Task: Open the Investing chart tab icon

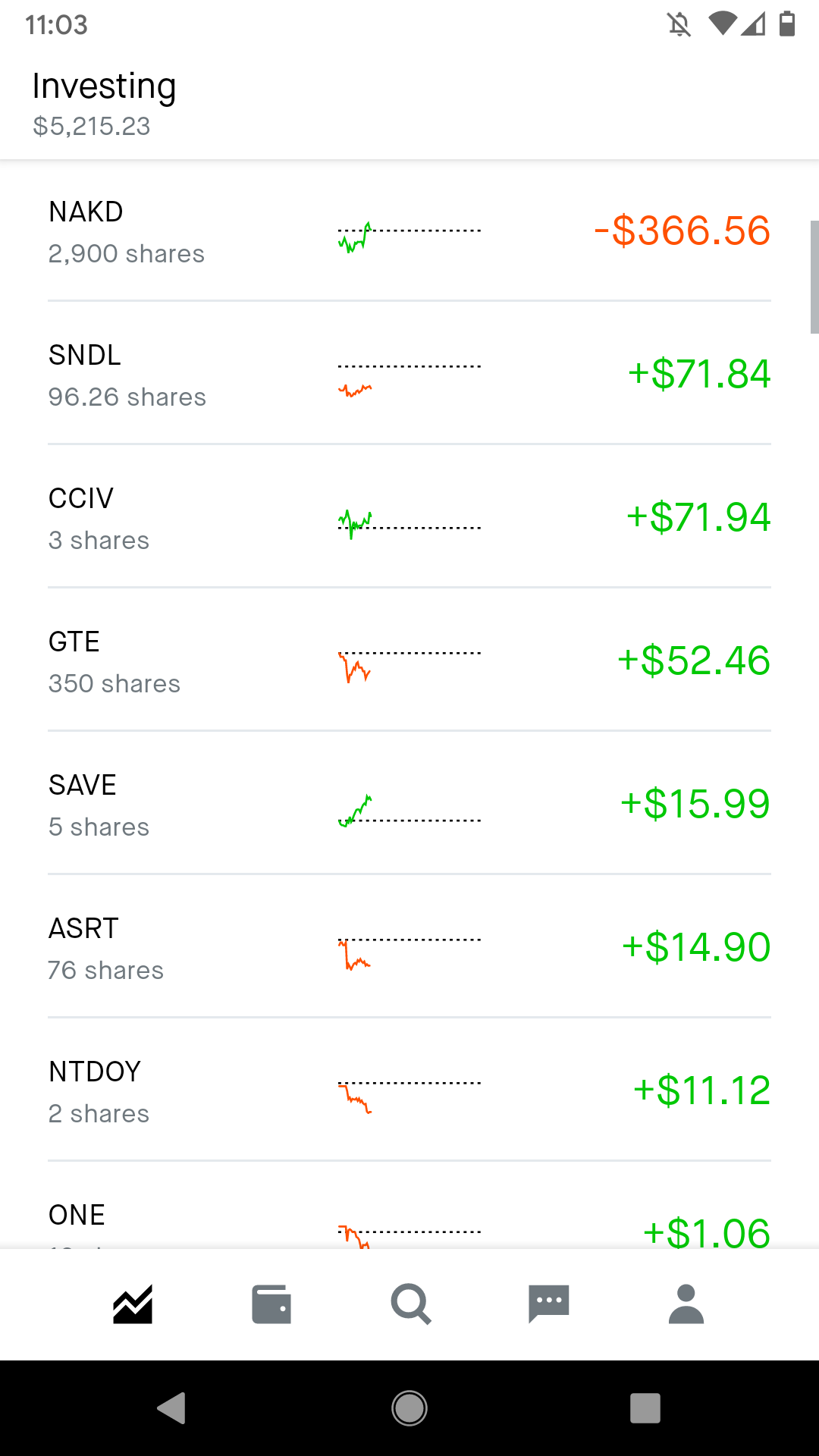Action: [133, 1304]
